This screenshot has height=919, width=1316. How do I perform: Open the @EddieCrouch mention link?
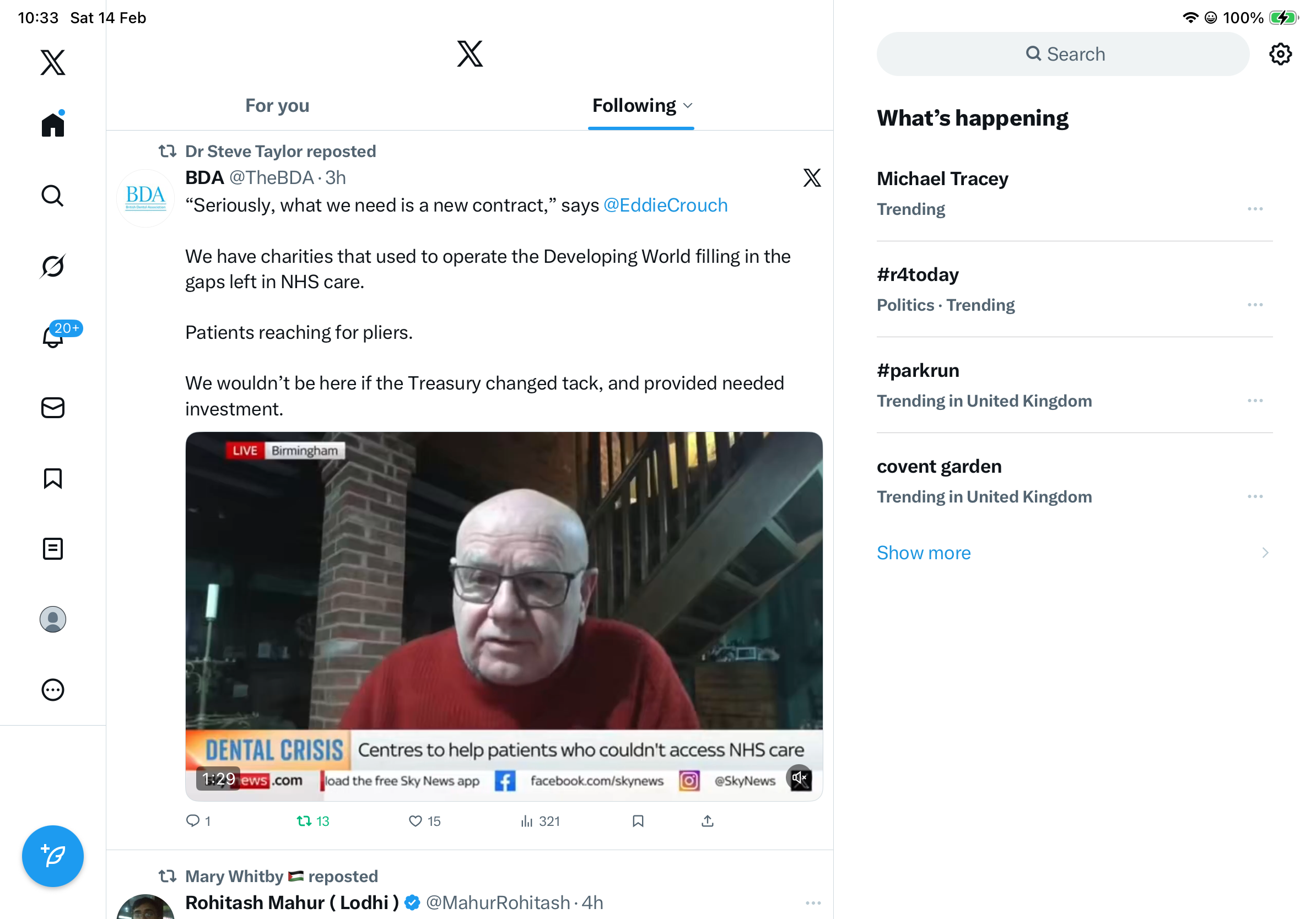point(666,205)
